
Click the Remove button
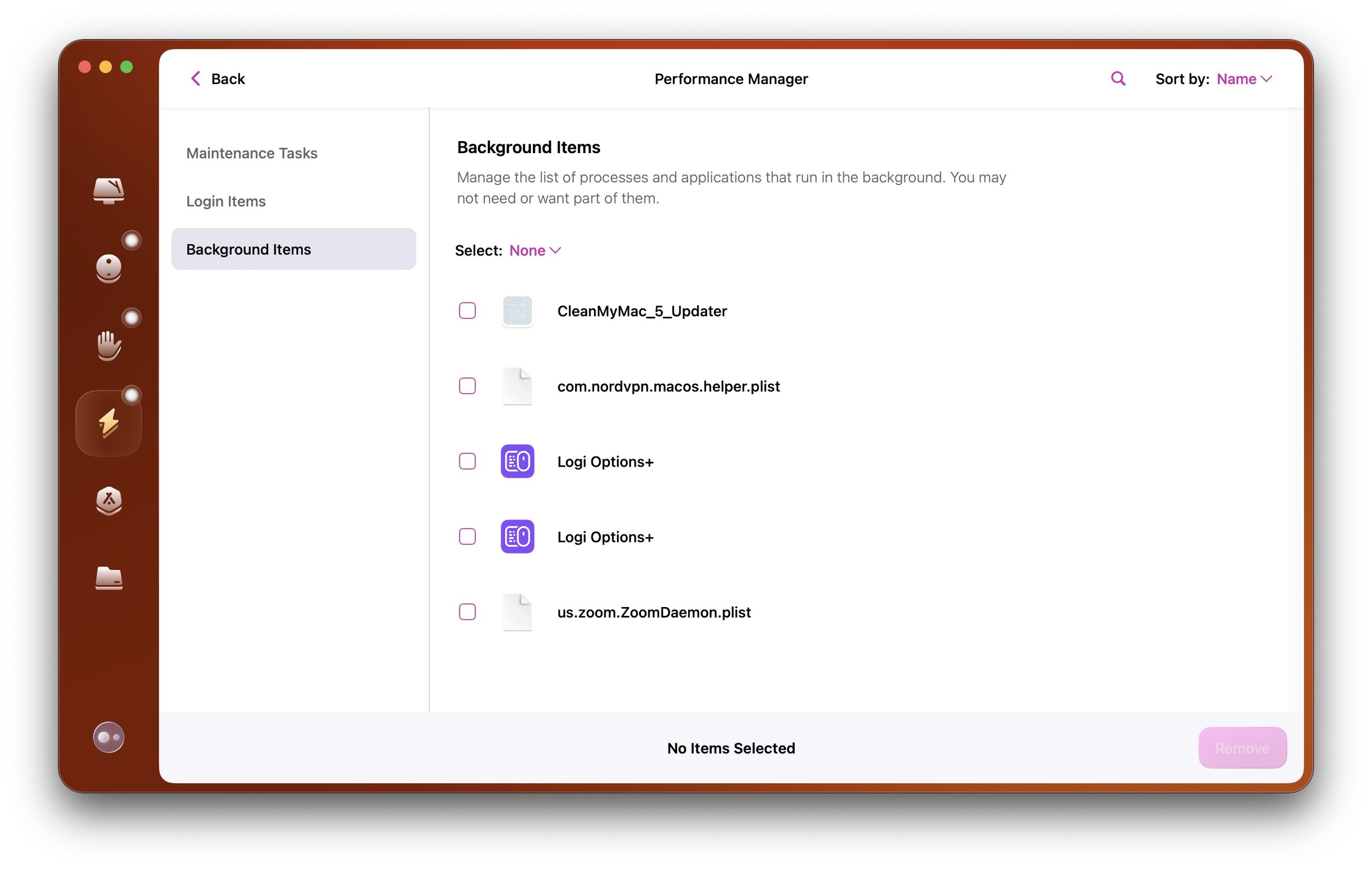point(1242,748)
